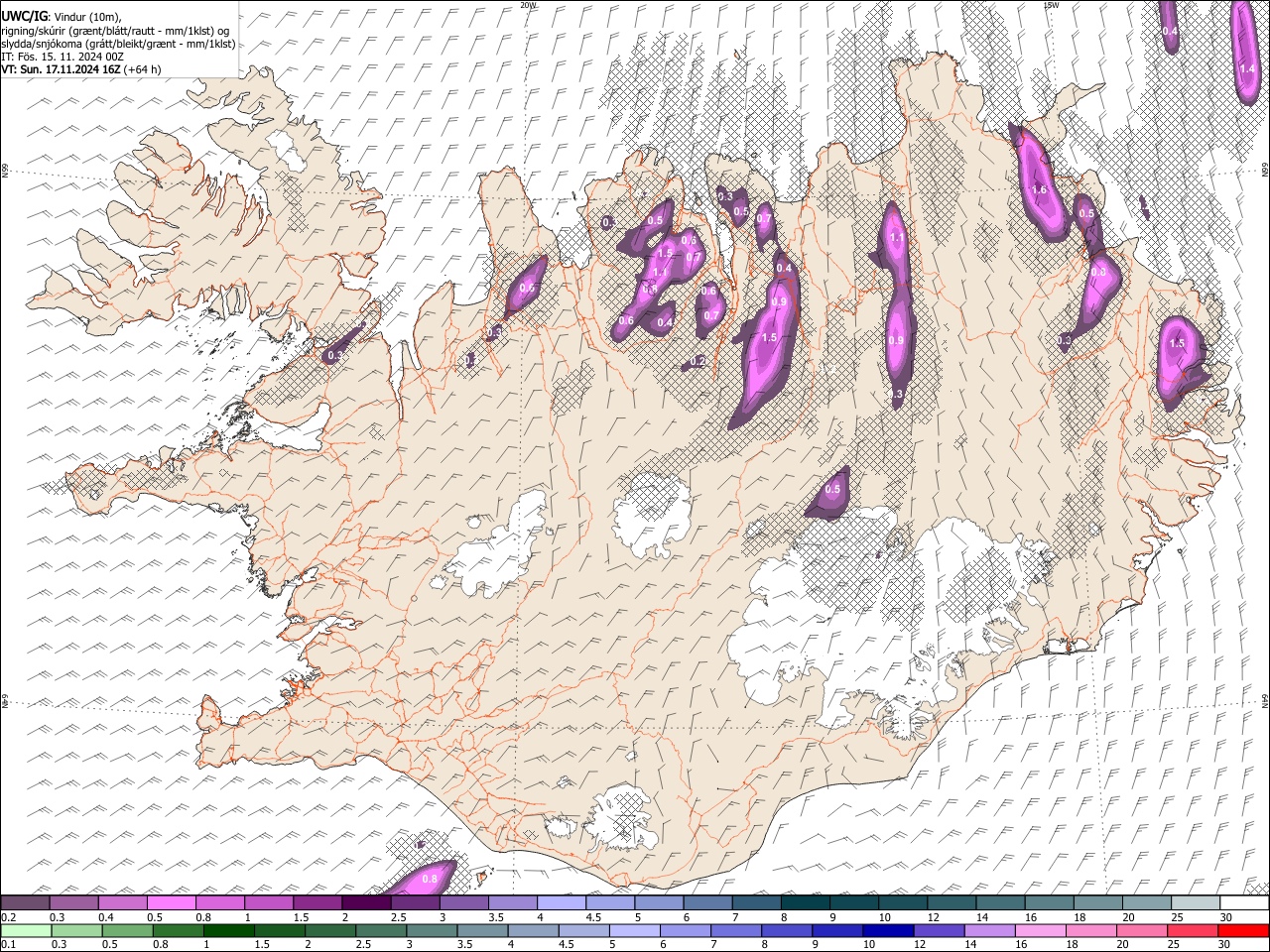Click the Mýrdalsjökull glacier near the south coast
This screenshot has height=952, width=1270.
pyautogui.click(x=623, y=818)
